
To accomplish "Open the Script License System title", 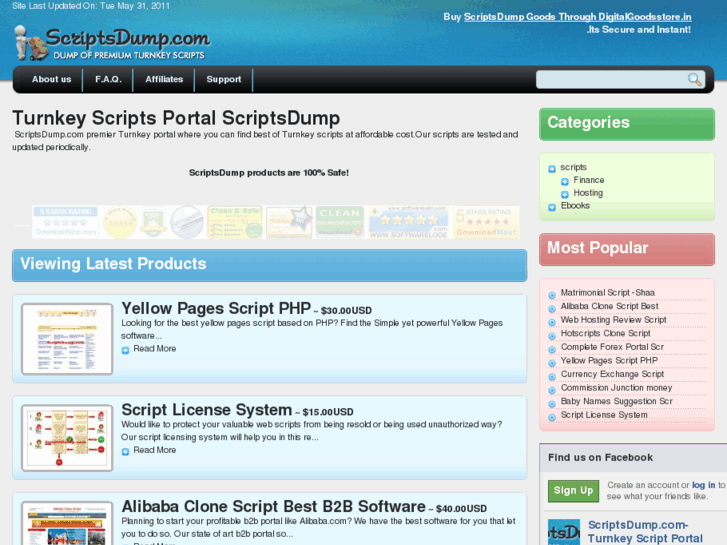I will [207, 410].
